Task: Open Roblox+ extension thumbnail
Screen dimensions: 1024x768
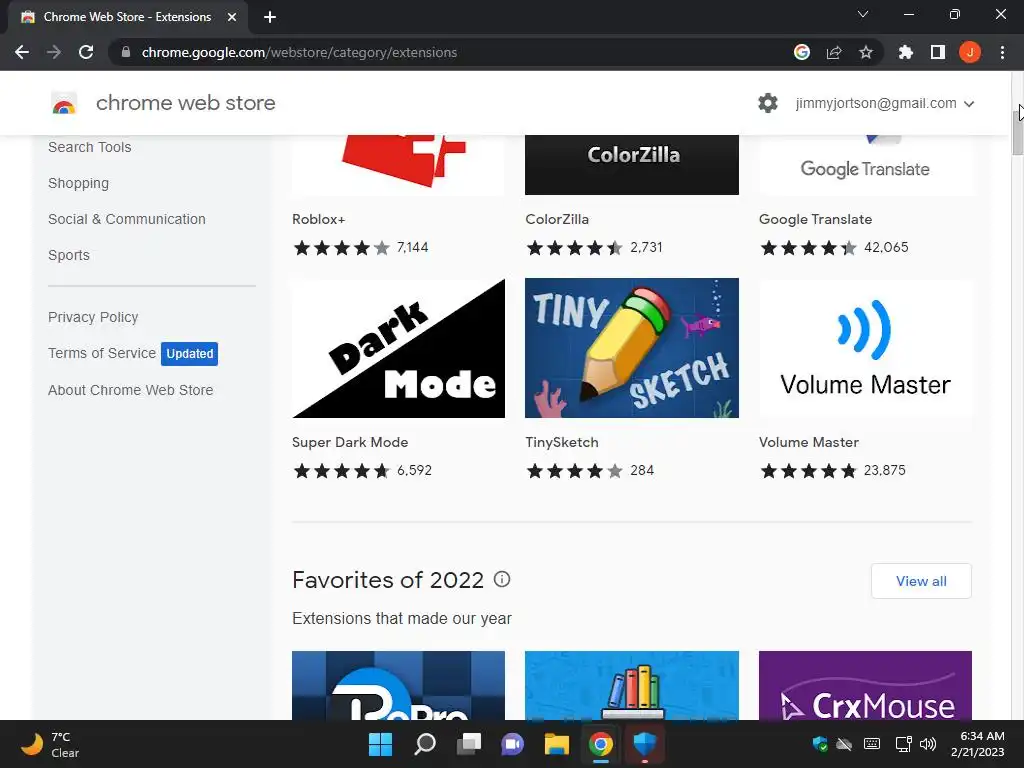Action: pos(398,165)
